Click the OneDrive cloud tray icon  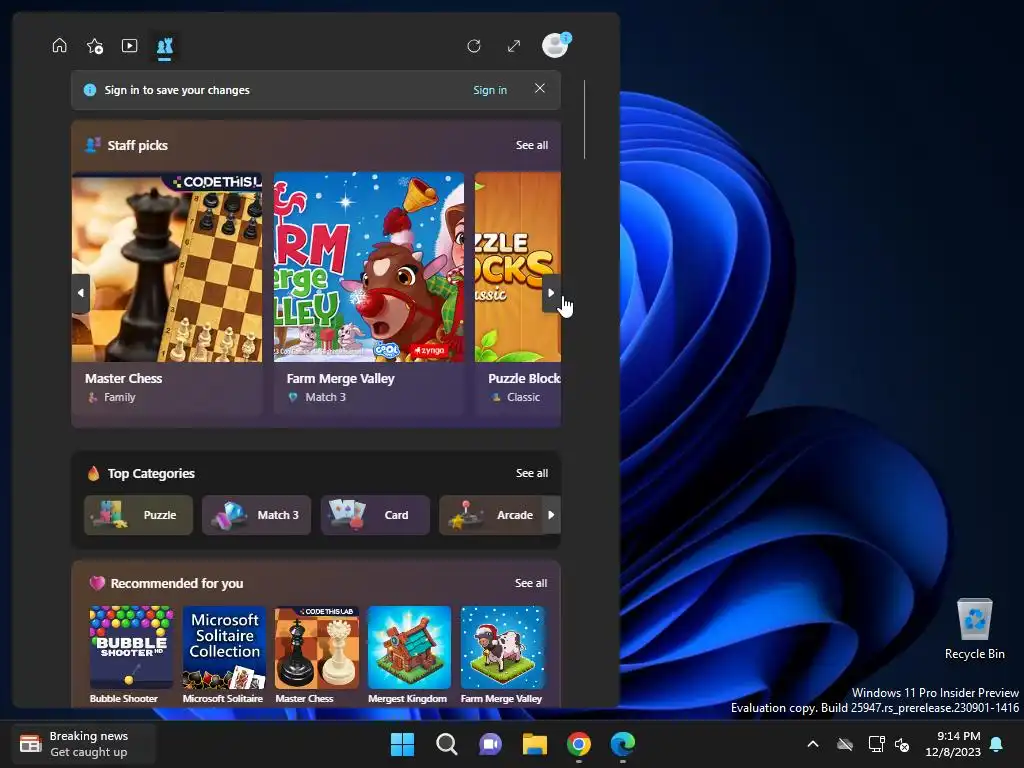[845, 744]
